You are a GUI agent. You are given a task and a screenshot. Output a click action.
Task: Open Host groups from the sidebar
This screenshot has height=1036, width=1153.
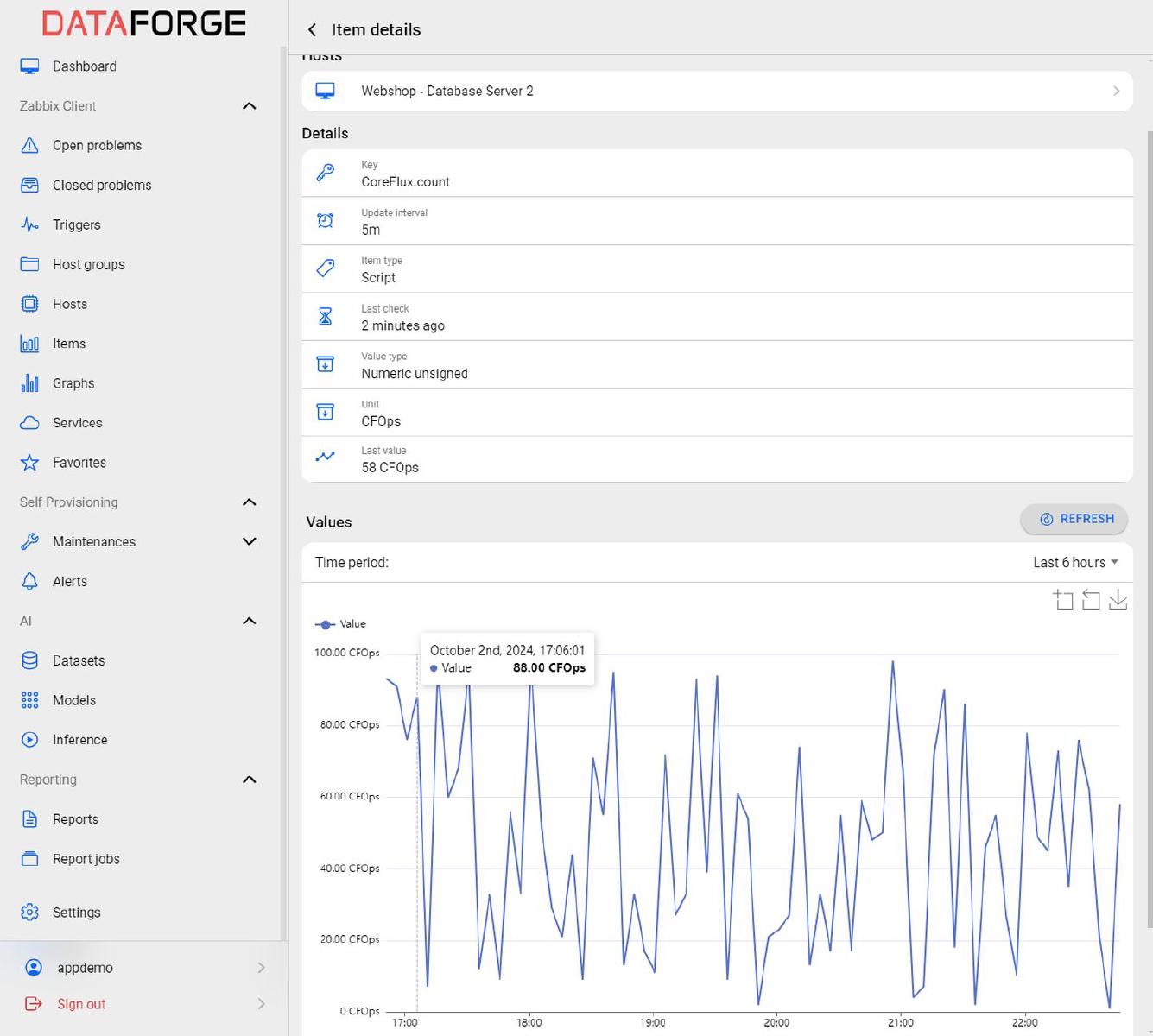88,264
